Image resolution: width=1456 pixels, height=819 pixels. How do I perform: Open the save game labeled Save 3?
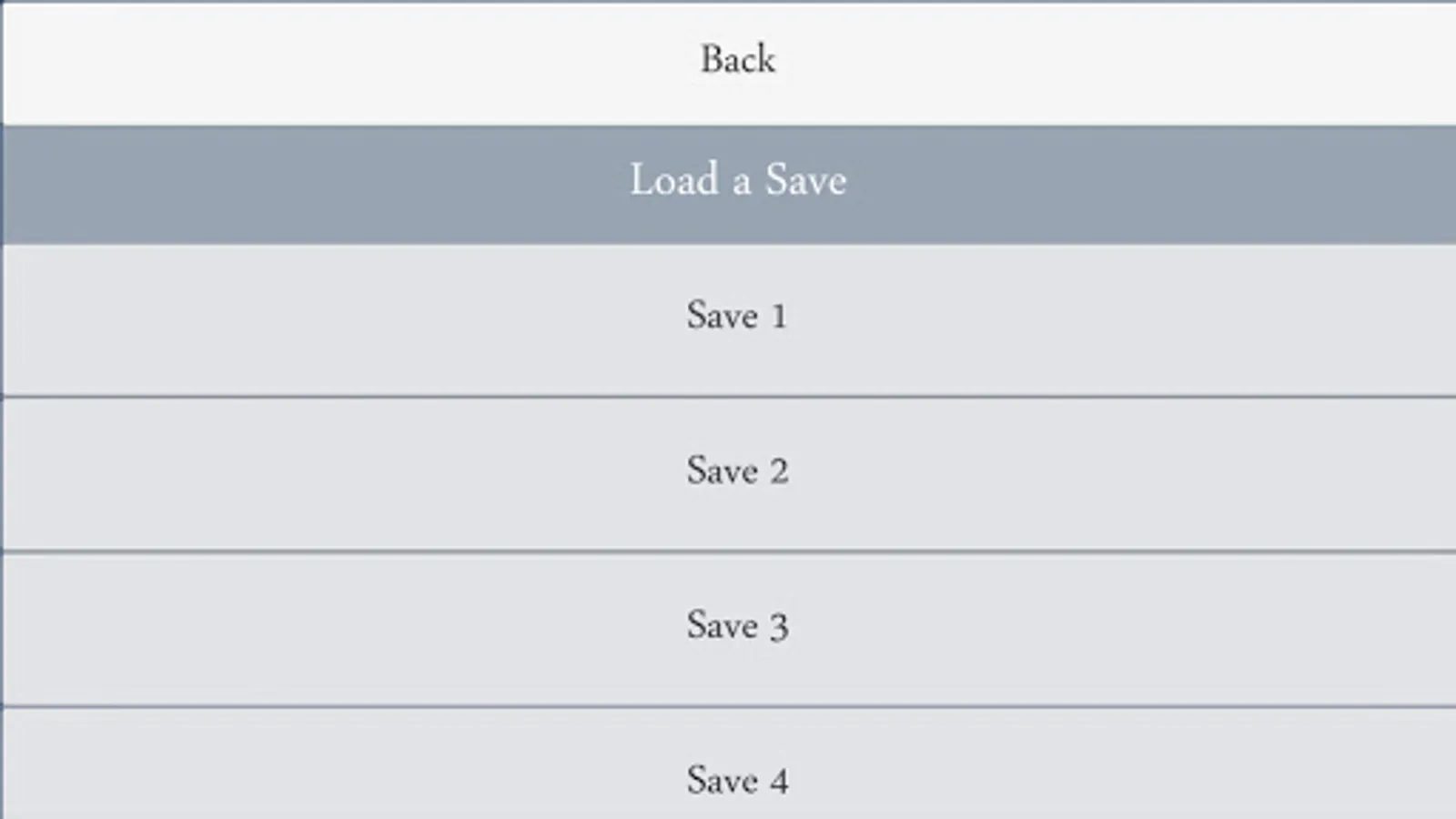tap(737, 627)
